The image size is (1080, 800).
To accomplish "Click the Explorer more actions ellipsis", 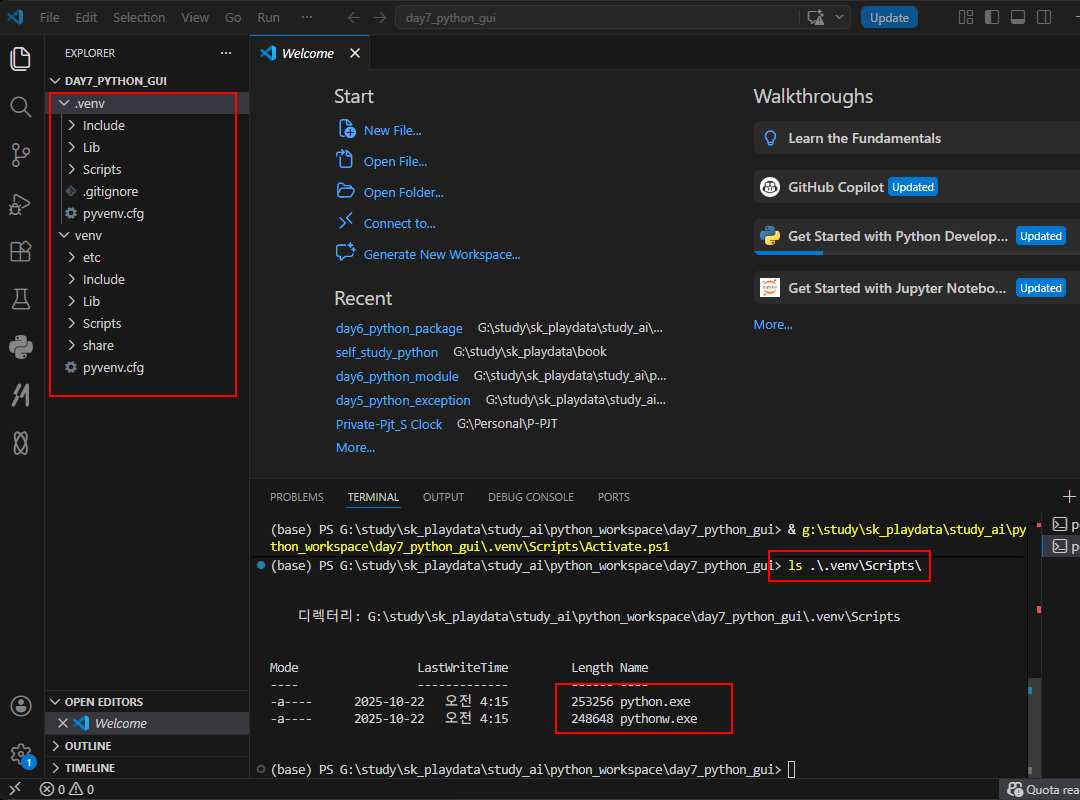I will 226,53.
